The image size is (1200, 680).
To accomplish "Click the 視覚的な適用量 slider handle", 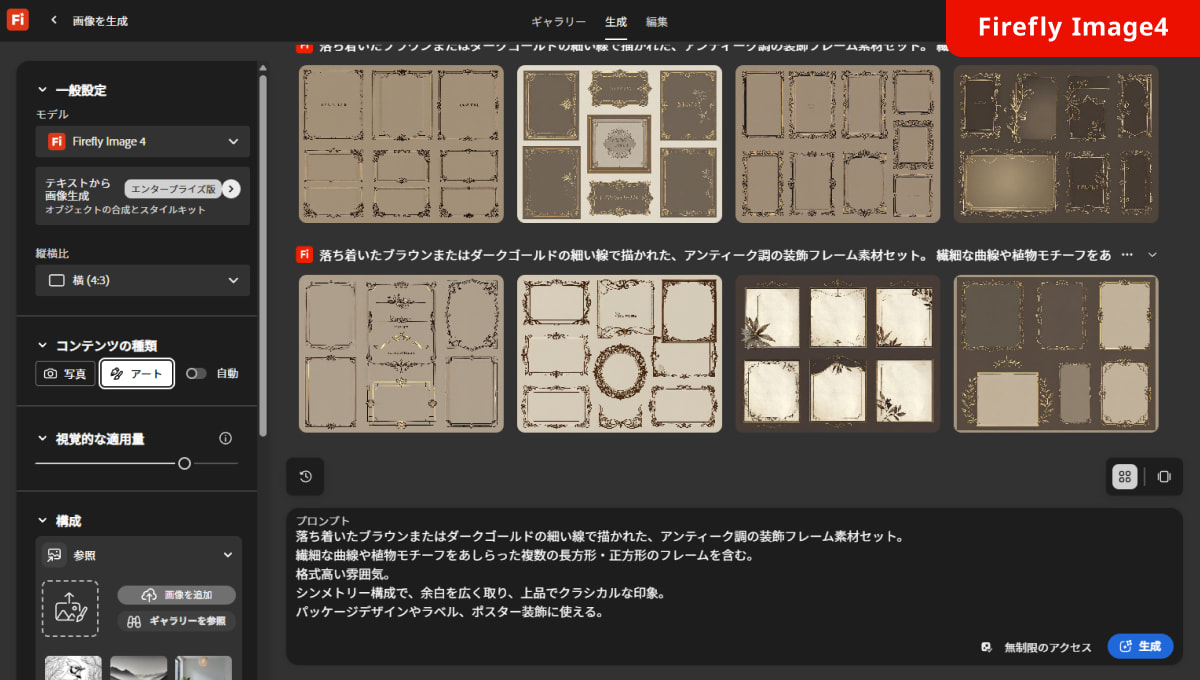I will tap(184, 463).
